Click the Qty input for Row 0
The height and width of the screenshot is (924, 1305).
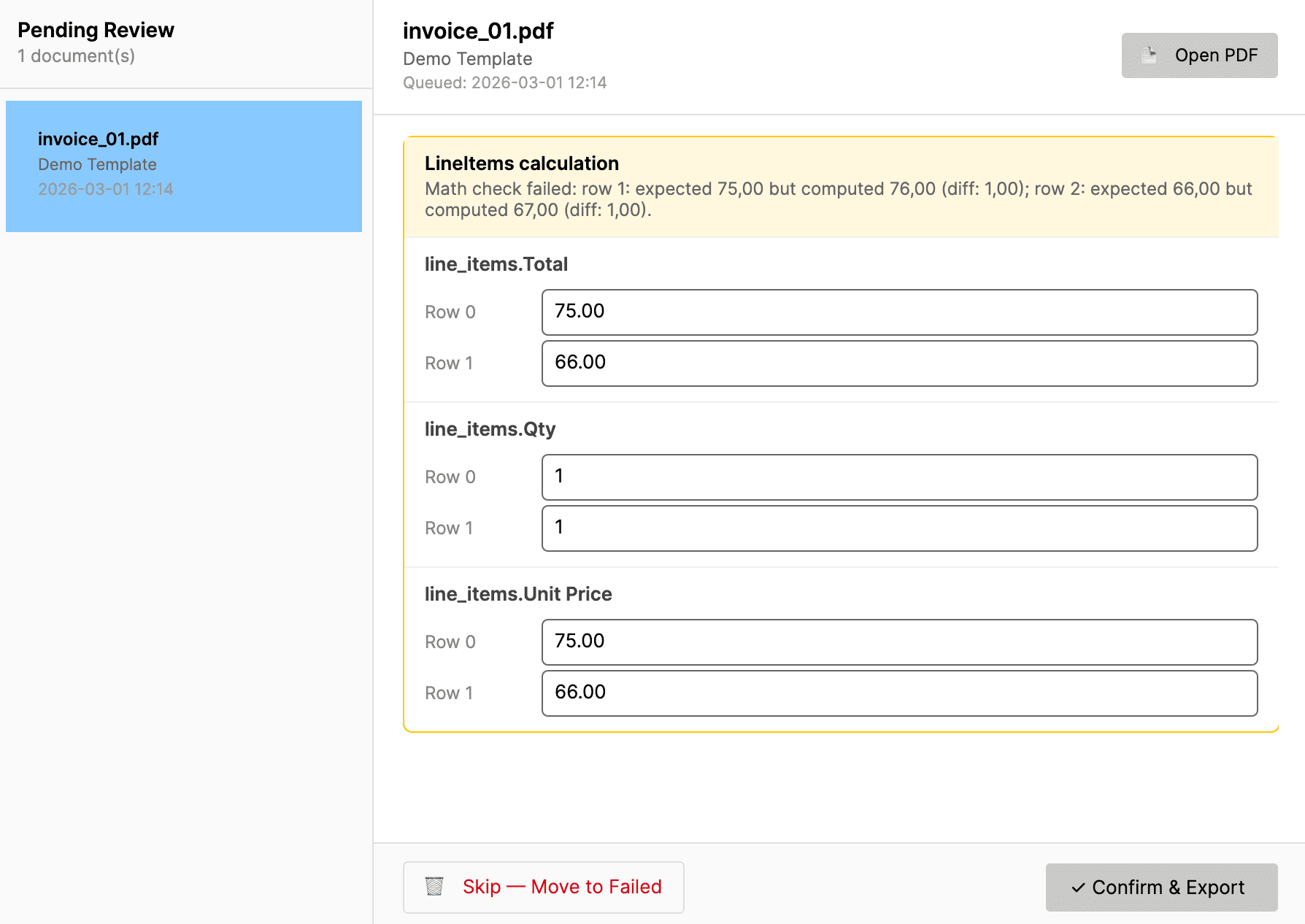click(899, 477)
